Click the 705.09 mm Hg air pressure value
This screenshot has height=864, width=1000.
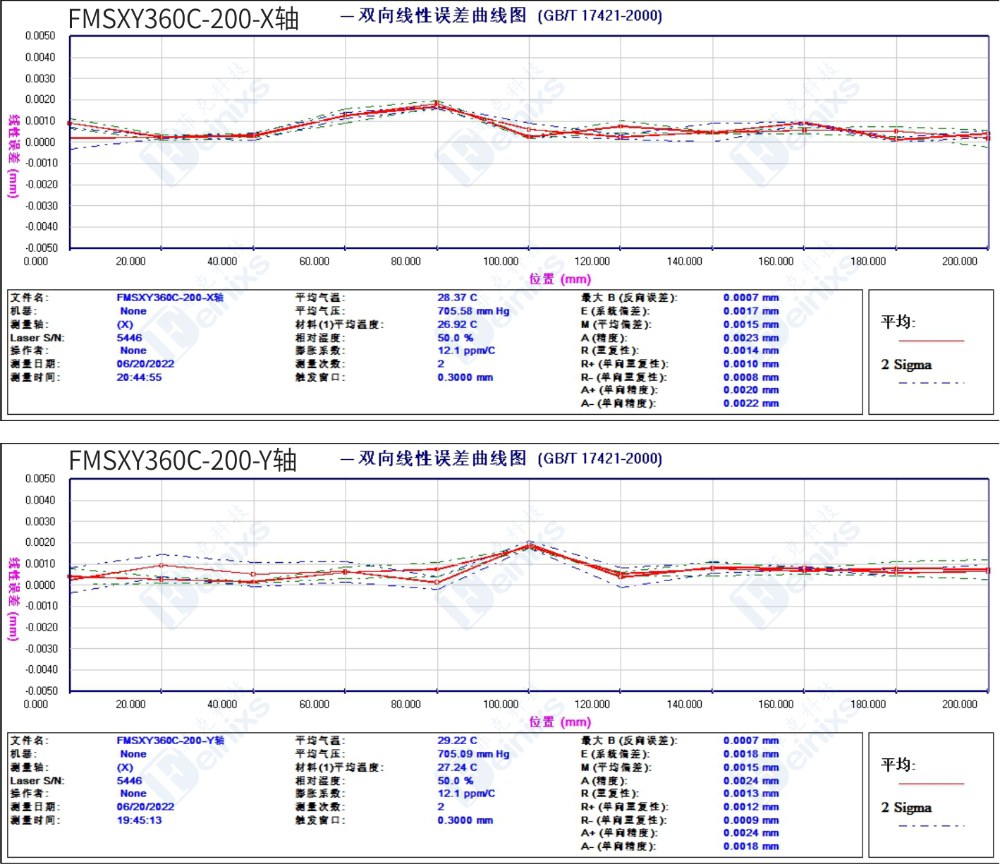tap(473, 754)
